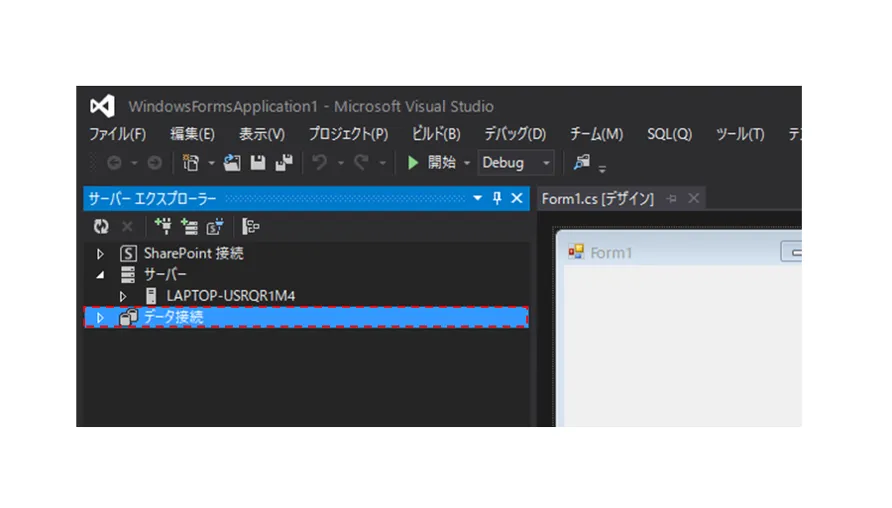Select the Form1.cs [デザイン] tab

tap(597, 199)
